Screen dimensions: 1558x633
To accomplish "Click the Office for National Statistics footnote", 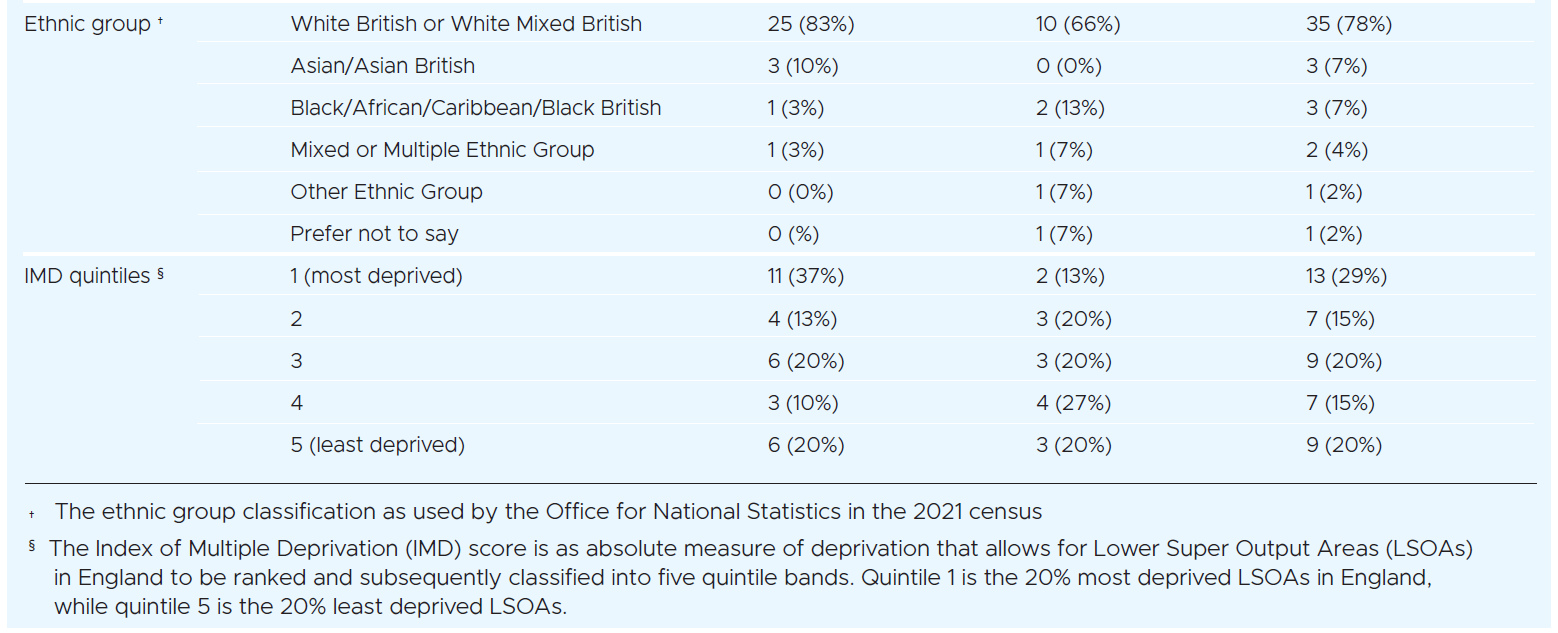I will point(547,512).
